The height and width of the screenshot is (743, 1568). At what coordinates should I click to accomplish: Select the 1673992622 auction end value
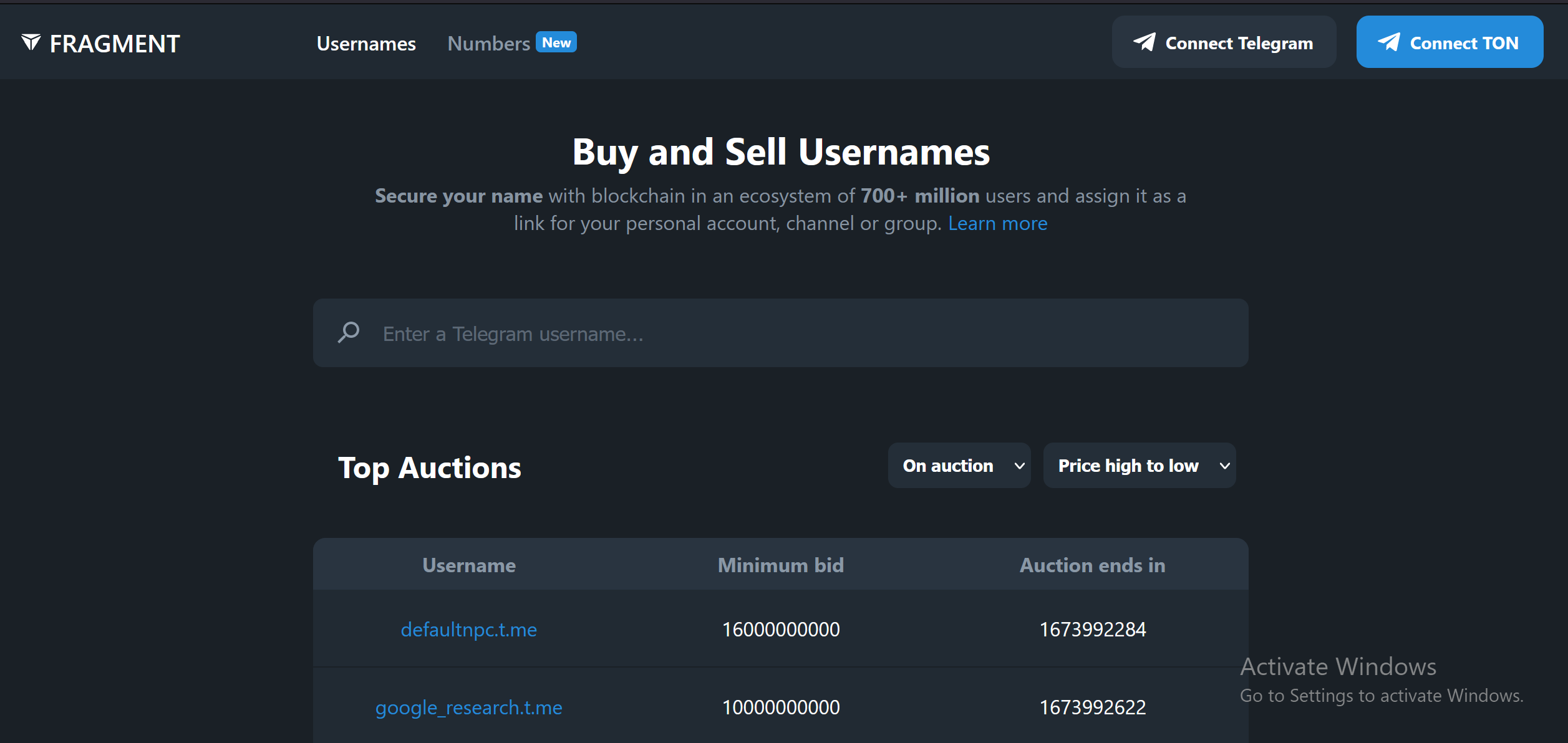[1092, 707]
